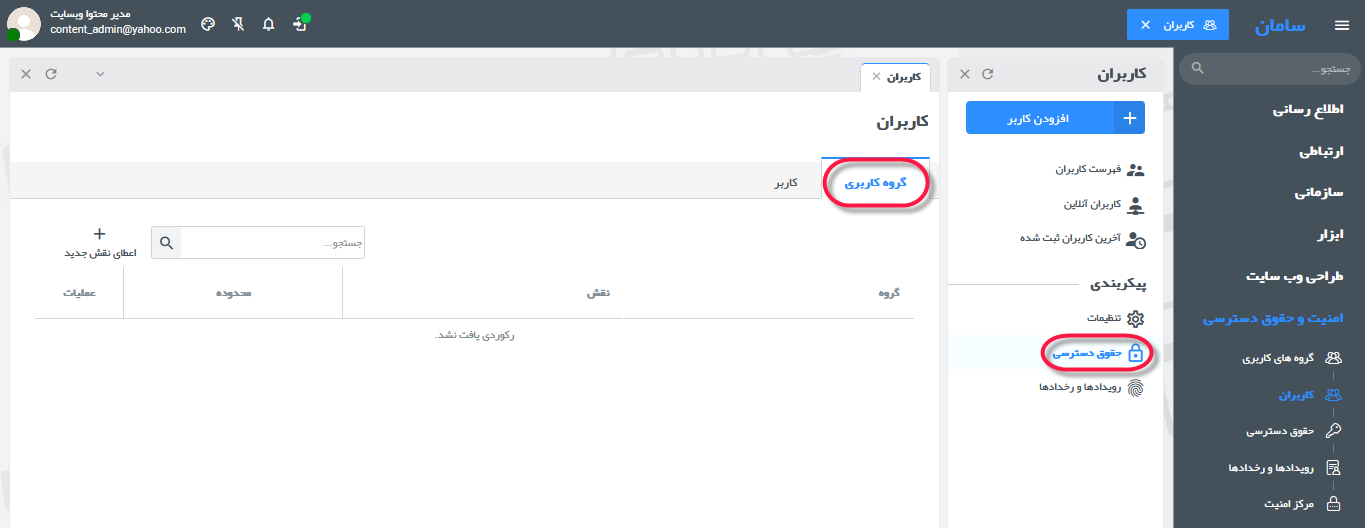Viewport: 1365px width, 528px height.
Task: Open رویدادها و رخدادها with fingerprint icon
Action: [x=1092, y=387]
